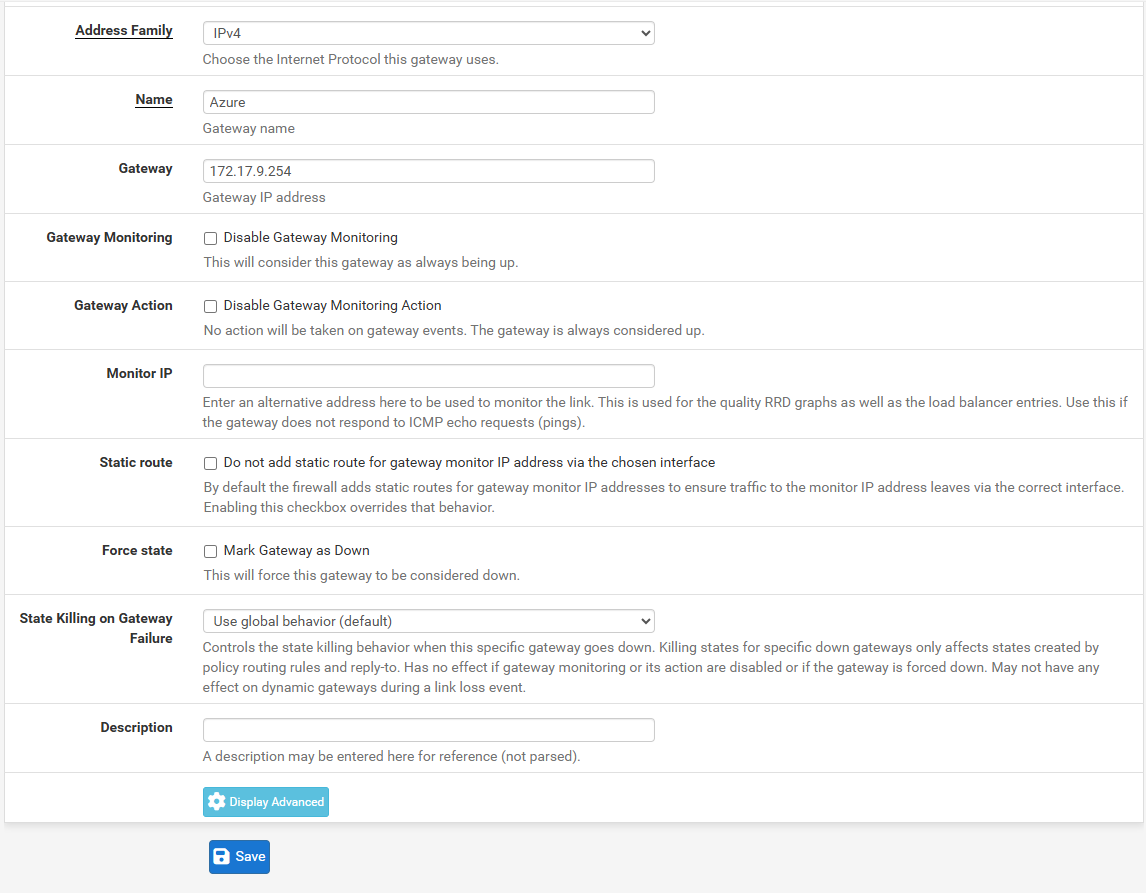Check the static route override checkbox
Image resolution: width=1146 pixels, height=893 pixels.
pyautogui.click(x=210, y=463)
